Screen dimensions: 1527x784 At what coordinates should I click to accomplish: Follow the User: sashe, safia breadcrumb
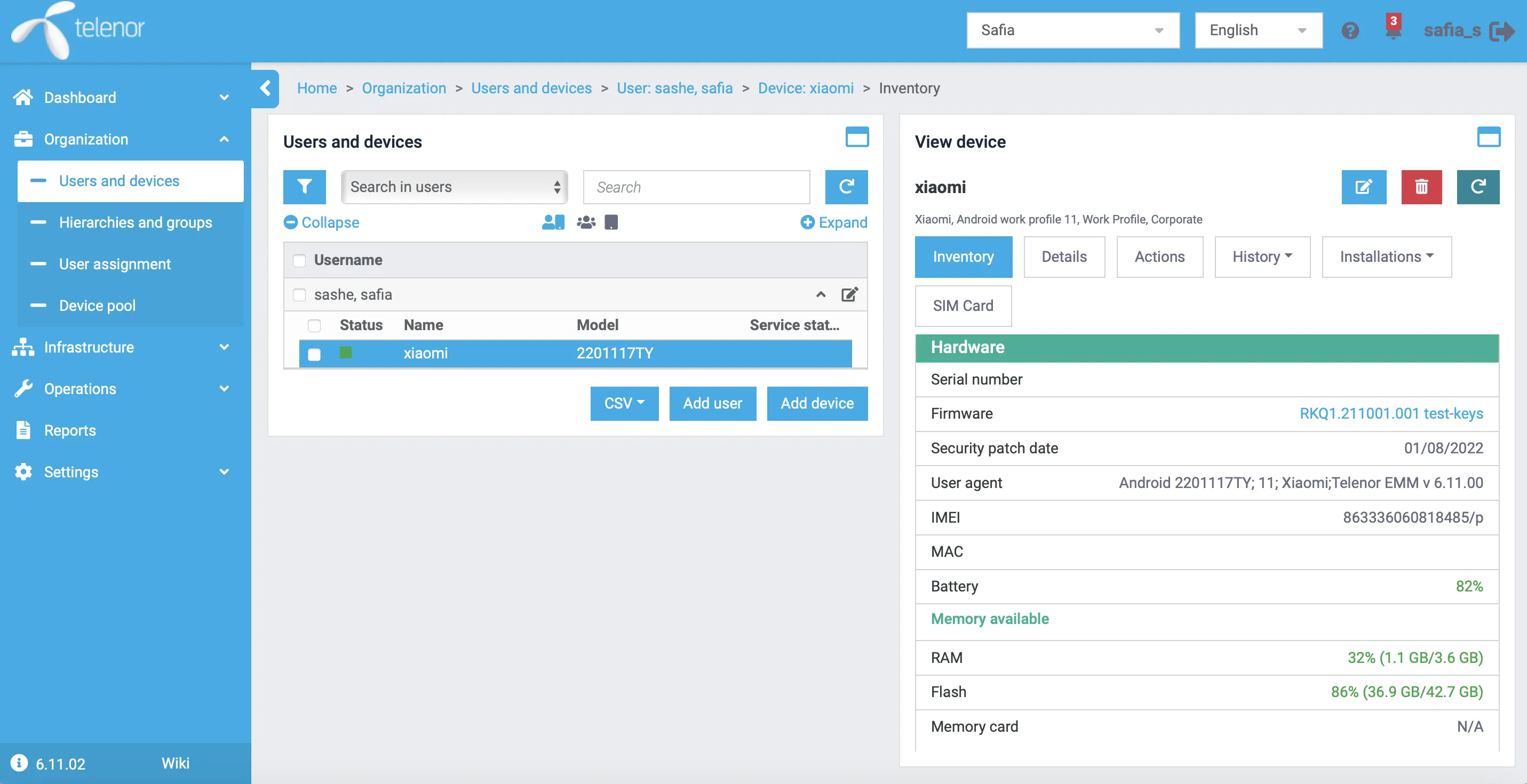pos(674,89)
